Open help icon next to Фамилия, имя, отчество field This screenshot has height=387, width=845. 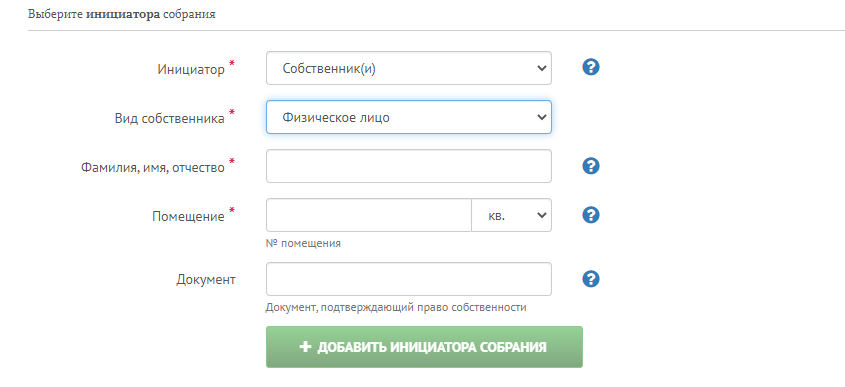[x=591, y=165]
